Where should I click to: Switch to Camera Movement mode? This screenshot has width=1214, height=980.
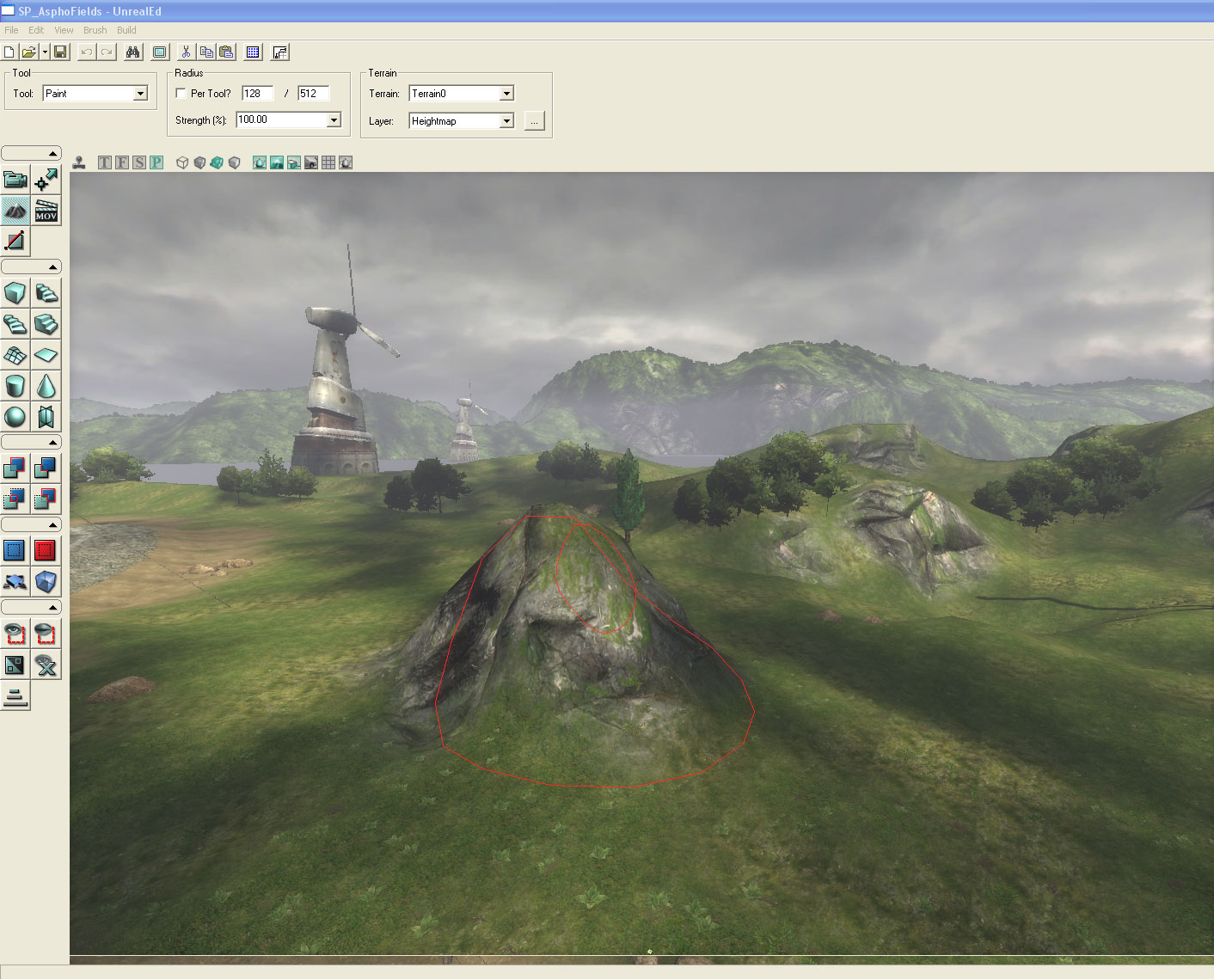point(15,180)
